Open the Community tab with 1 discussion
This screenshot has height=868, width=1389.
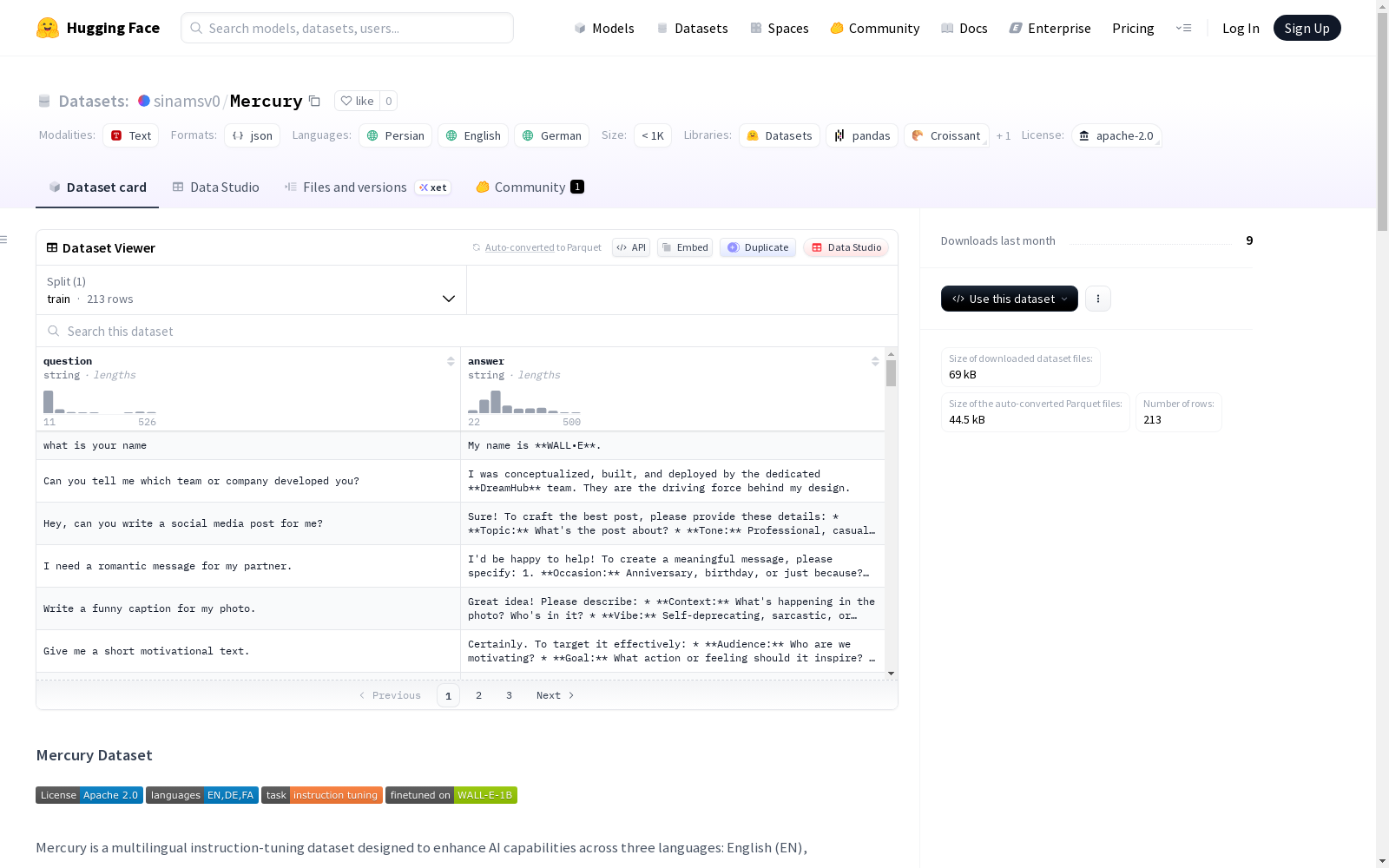530,187
